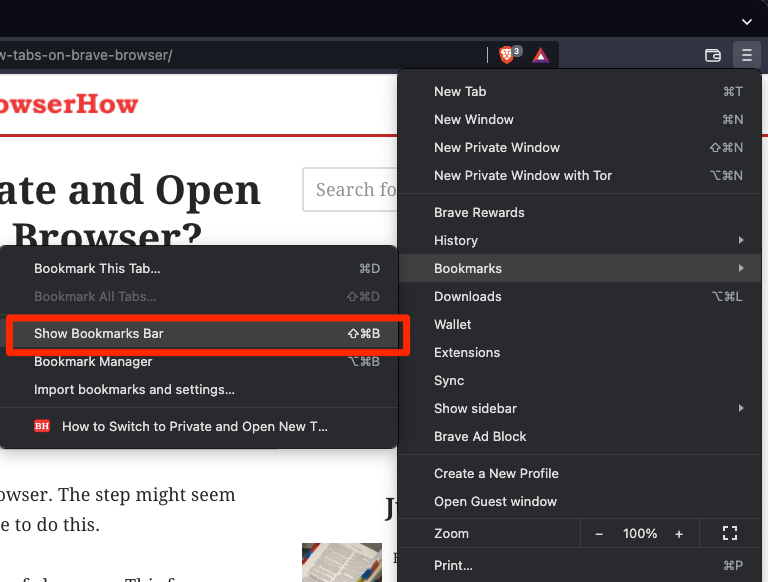
Task: Open the Brave Rewards triangle icon
Action: pyautogui.click(x=540, y=55)
